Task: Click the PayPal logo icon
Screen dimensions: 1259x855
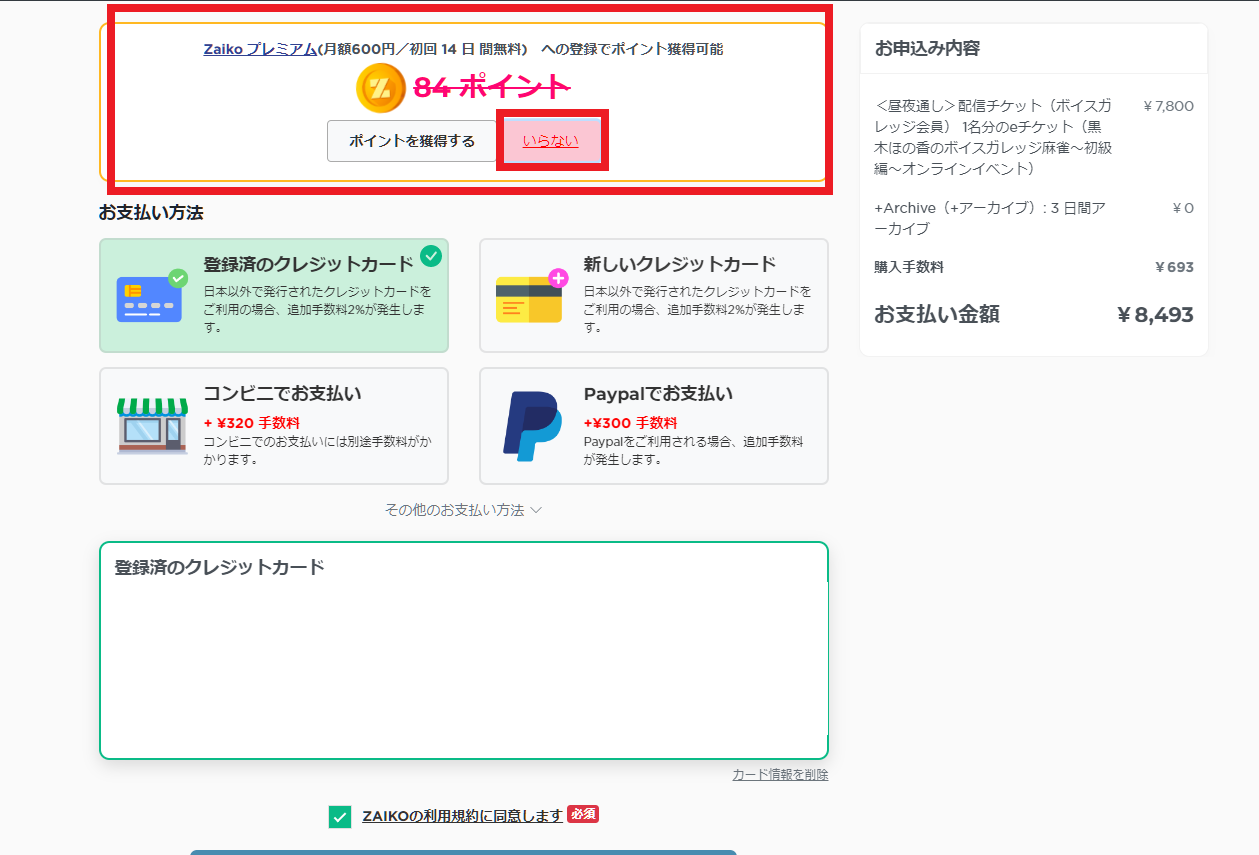Action: click(532, 426)
